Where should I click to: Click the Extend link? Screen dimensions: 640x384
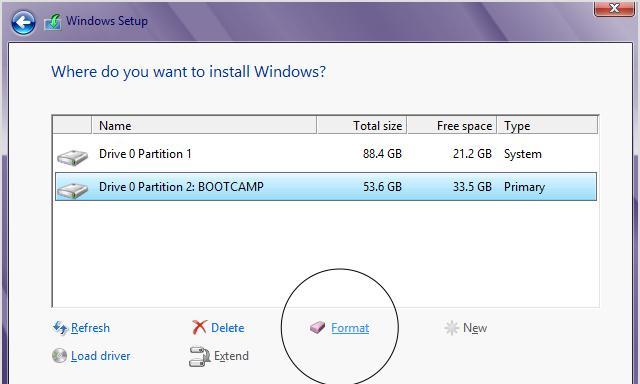[231, 356]
